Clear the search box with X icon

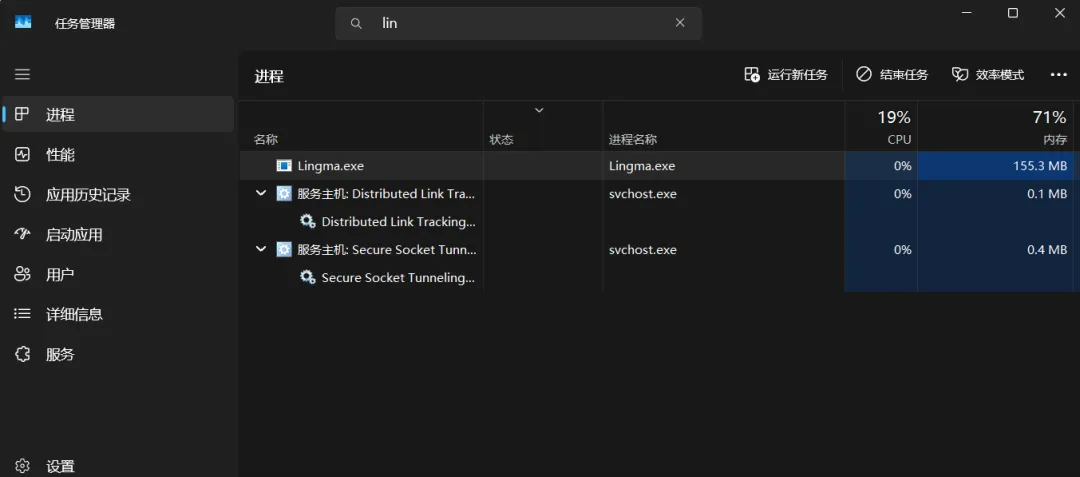point(680,23)
